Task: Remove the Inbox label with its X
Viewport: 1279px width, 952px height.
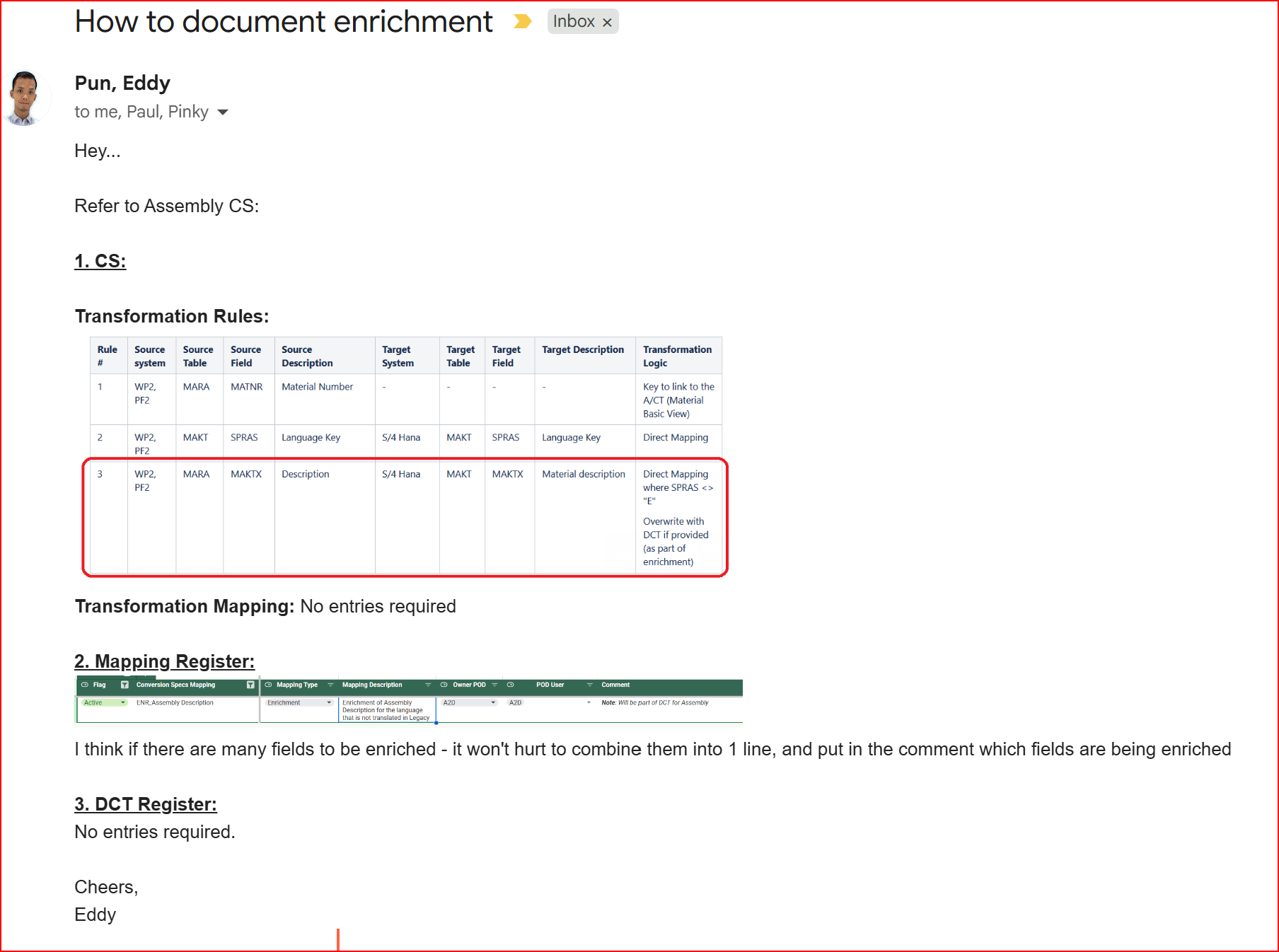Action: (x=607, y=23)
